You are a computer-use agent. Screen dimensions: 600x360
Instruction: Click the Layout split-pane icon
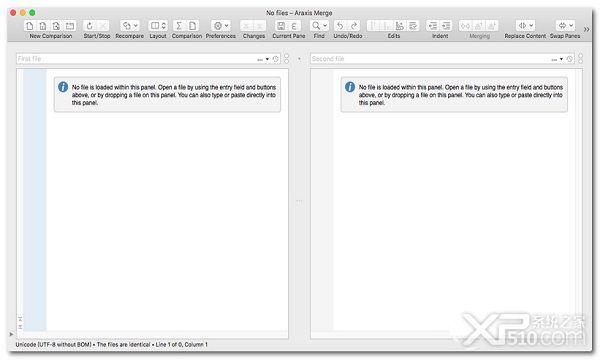coord(155,26)
